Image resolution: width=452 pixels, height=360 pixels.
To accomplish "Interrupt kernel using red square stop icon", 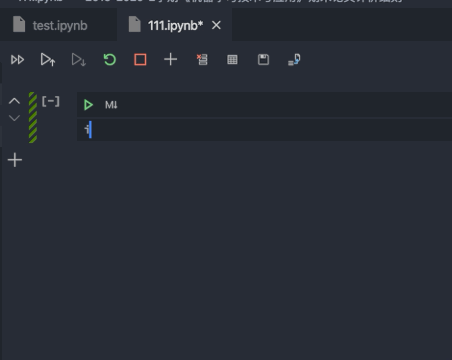I will (x=140, y=60).
